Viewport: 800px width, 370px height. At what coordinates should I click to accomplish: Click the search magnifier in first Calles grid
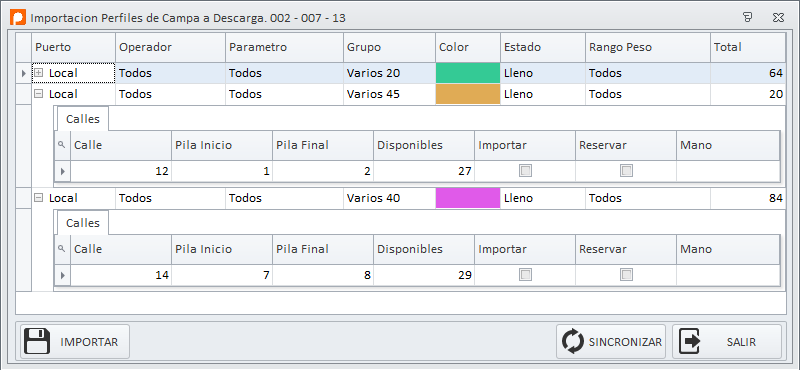(62, 145)
